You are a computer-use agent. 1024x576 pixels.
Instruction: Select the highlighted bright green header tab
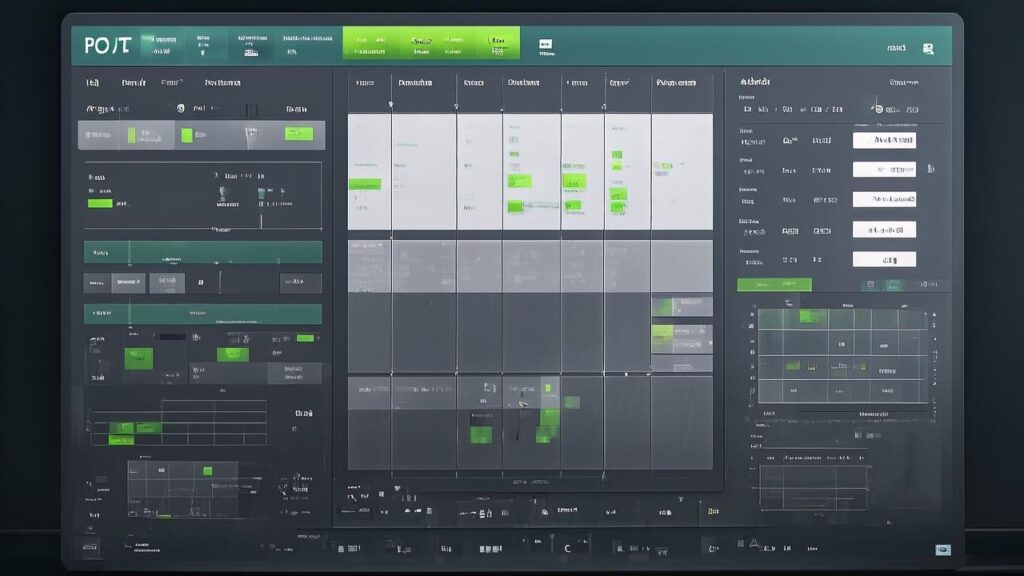point(431,43)
